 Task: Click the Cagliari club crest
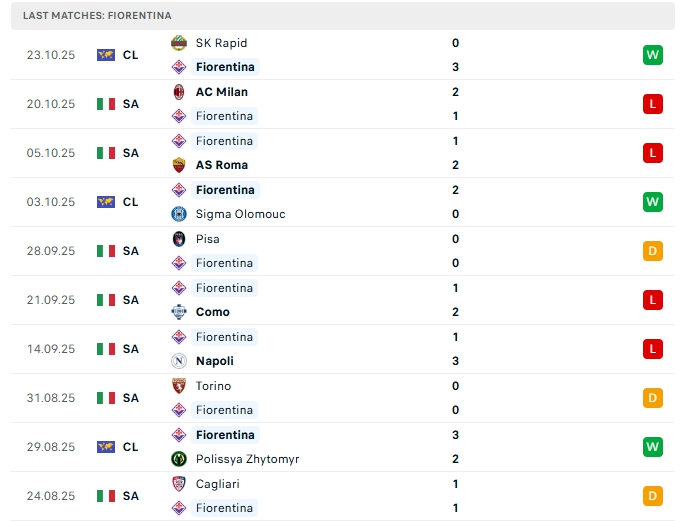tap(179, 484)
